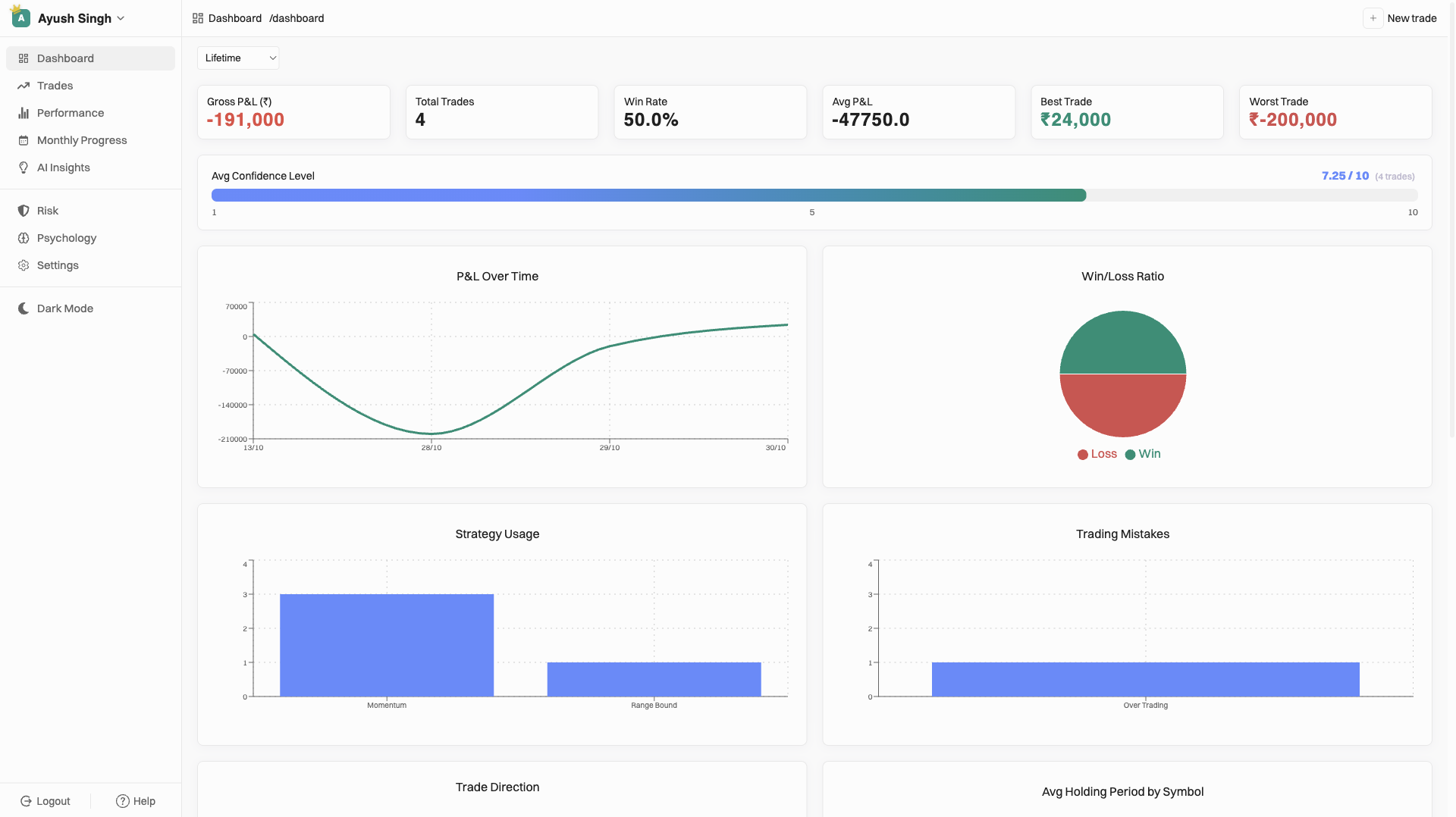The image size is (1456, 817).
Task: Click the Trades trending arrow icon
Action: coord(24,86)
